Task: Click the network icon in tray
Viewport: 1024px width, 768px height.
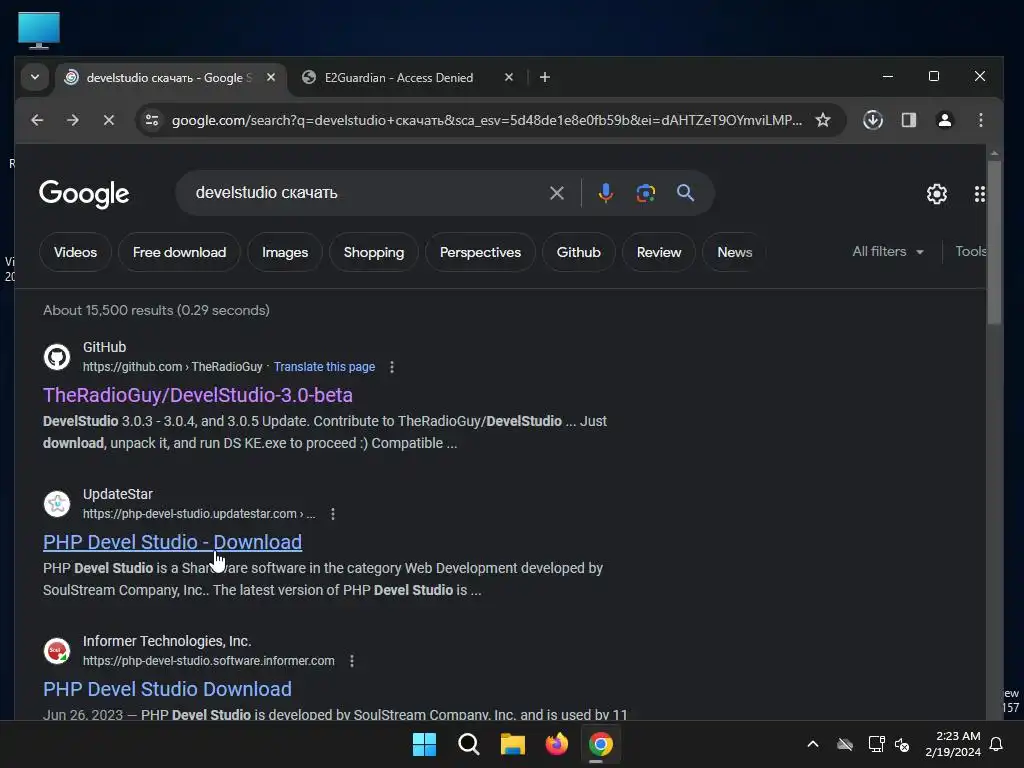Action: point(876,744)
